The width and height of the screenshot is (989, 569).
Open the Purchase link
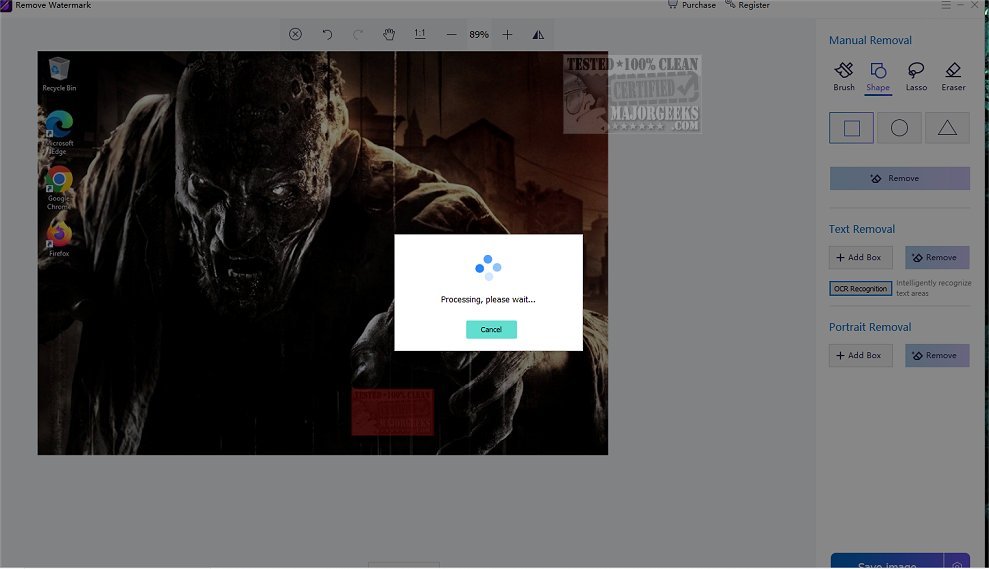coord(692,5)
